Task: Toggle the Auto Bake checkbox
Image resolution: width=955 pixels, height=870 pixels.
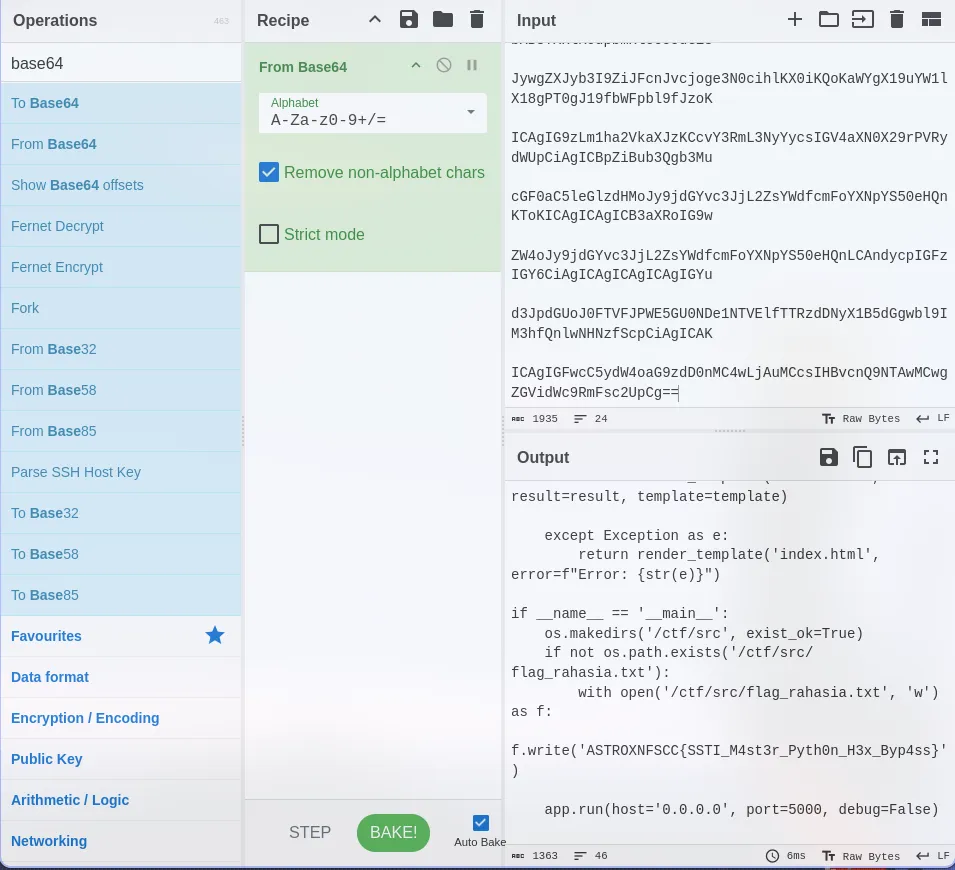Action: tap(481, 823)
